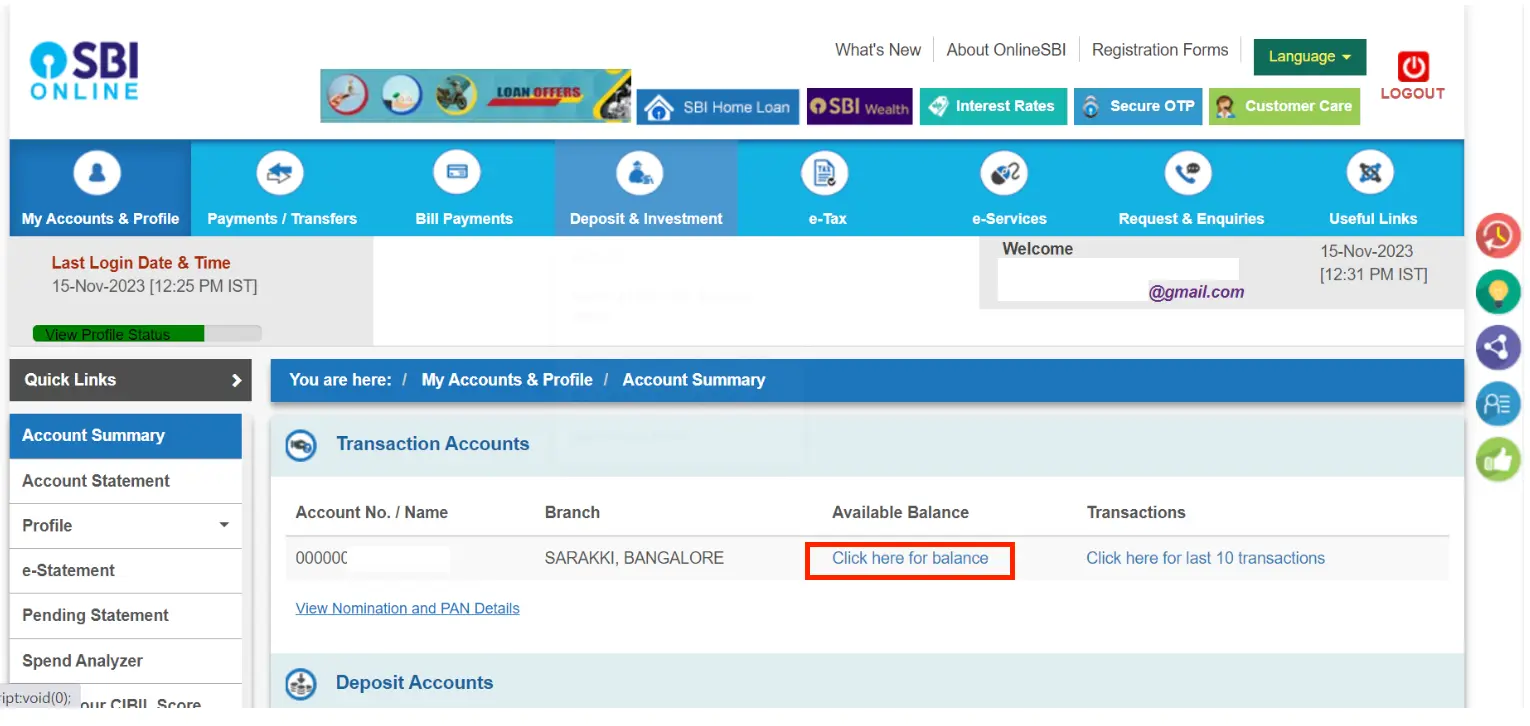The image size is (1530, 726).
Task: Click the red clock side icon
Action: click(x=1498, y=236)
